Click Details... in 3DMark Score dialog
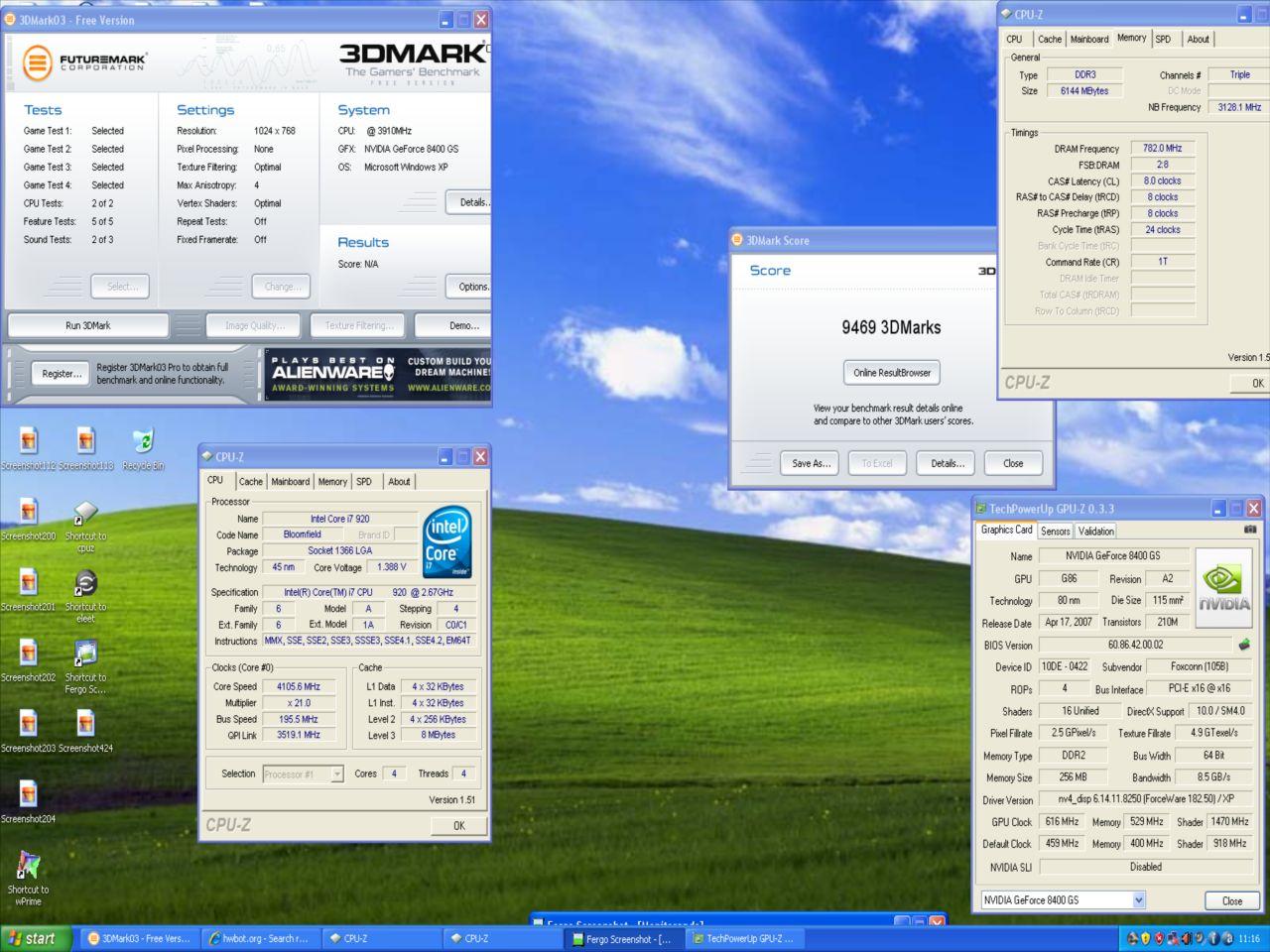Screen dimensions: 1270x952 coord(947,463)
